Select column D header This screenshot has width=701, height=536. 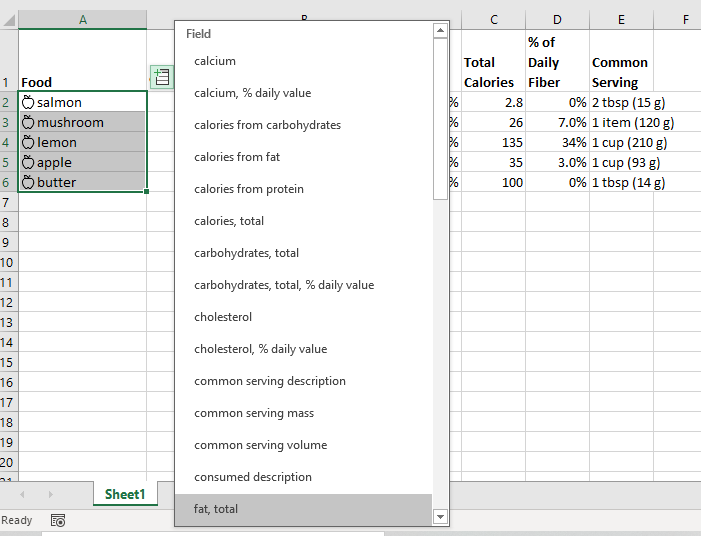557,20
